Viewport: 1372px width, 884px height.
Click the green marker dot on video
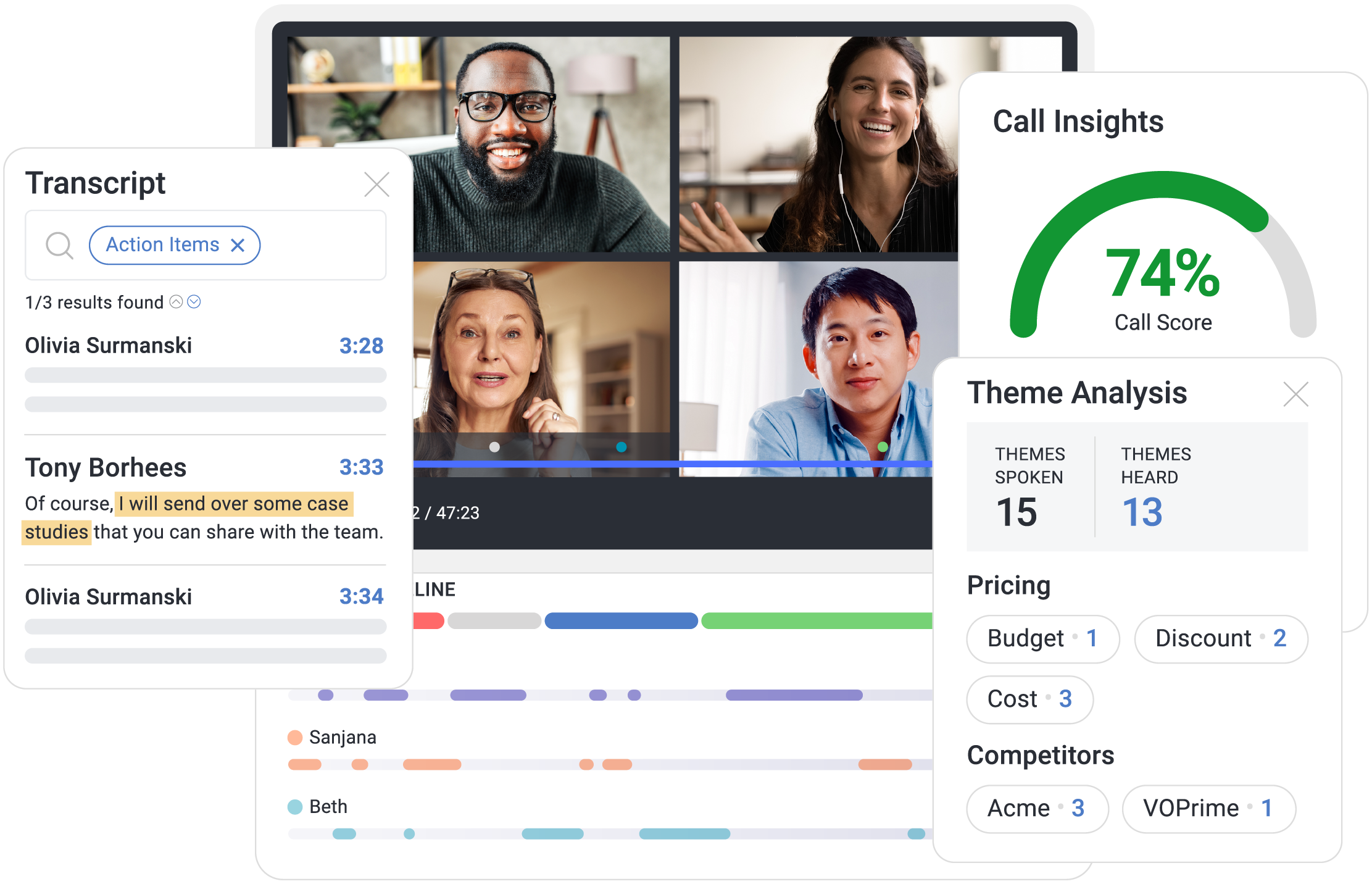883,446
